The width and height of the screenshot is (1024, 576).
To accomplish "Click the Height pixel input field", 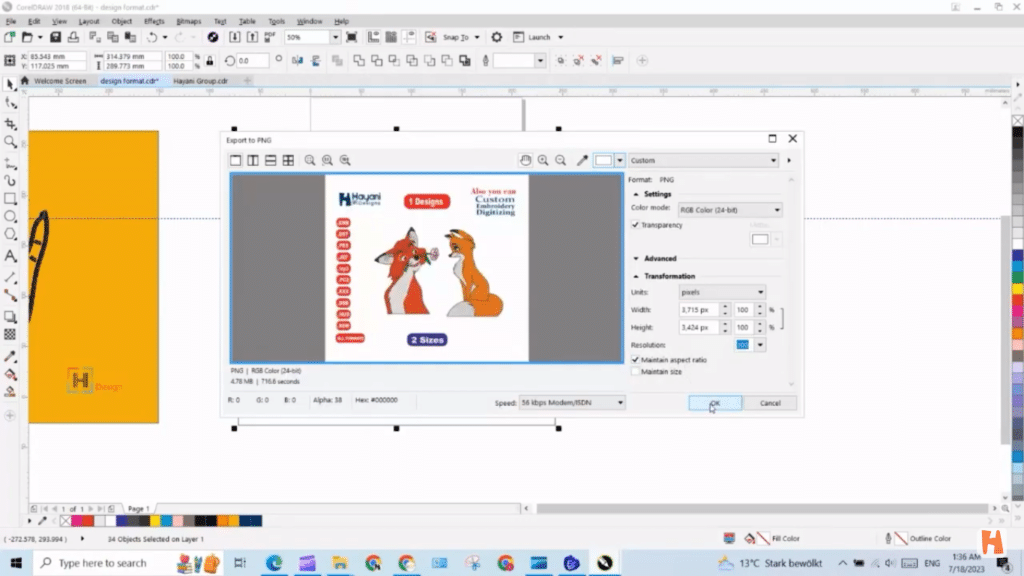I will (x=698, y=327).
